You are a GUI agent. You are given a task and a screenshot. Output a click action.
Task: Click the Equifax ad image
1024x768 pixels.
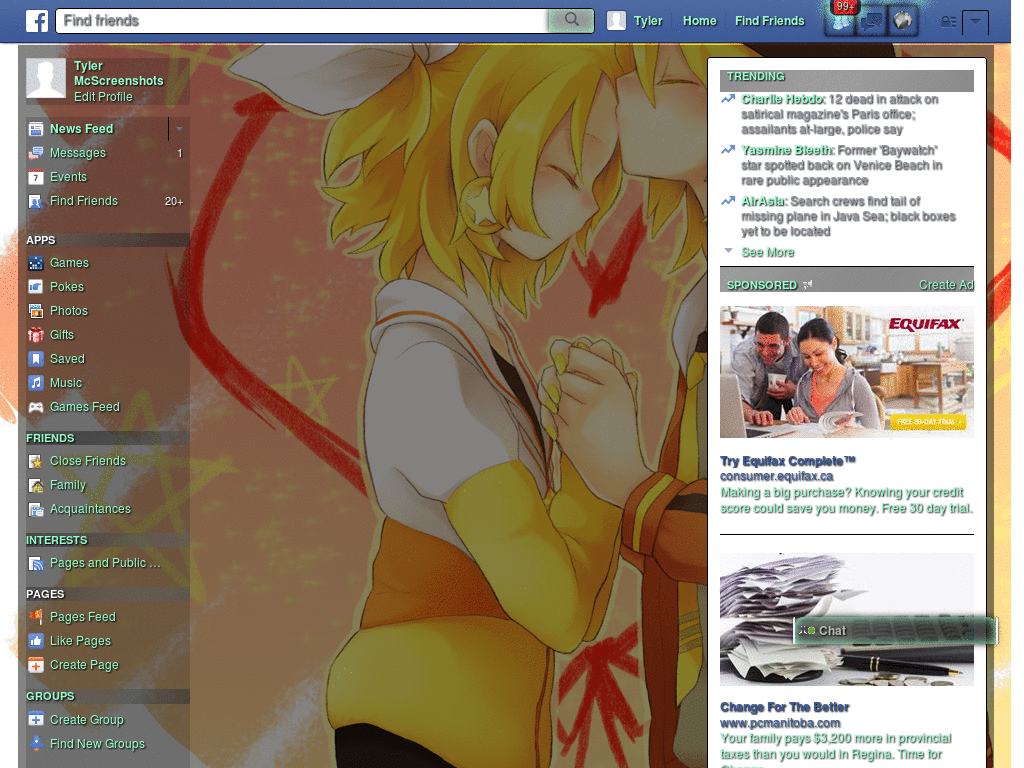click(x=846, y=372)
